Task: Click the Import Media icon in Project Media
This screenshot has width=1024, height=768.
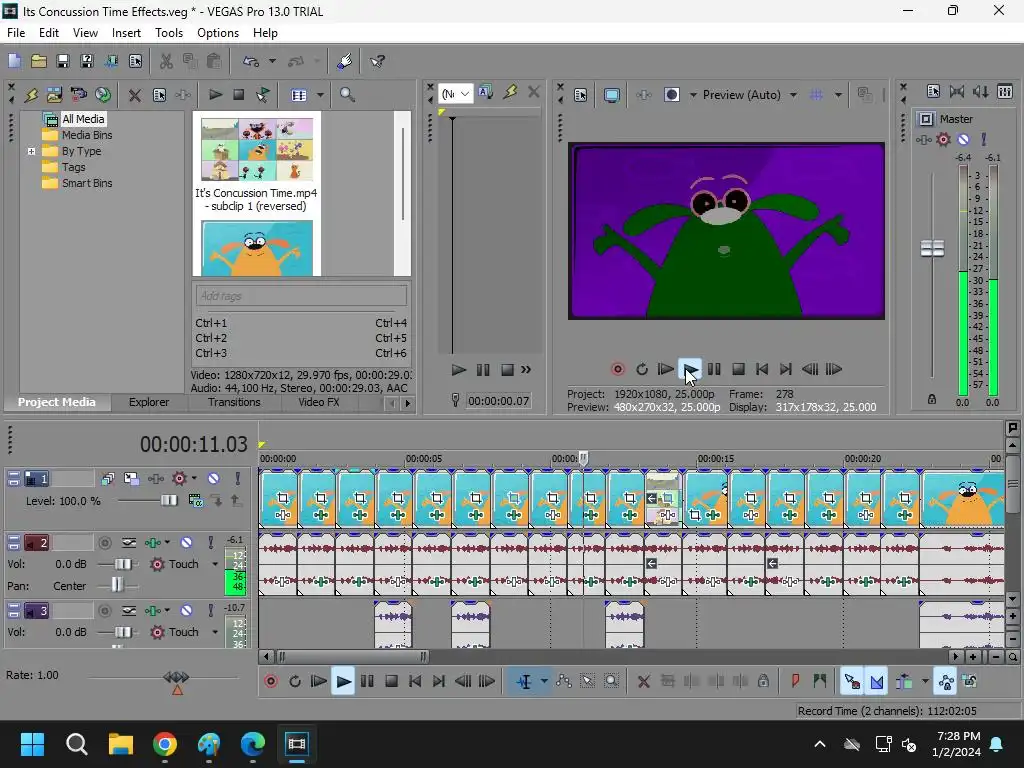Action: click(x=55, y=95)
